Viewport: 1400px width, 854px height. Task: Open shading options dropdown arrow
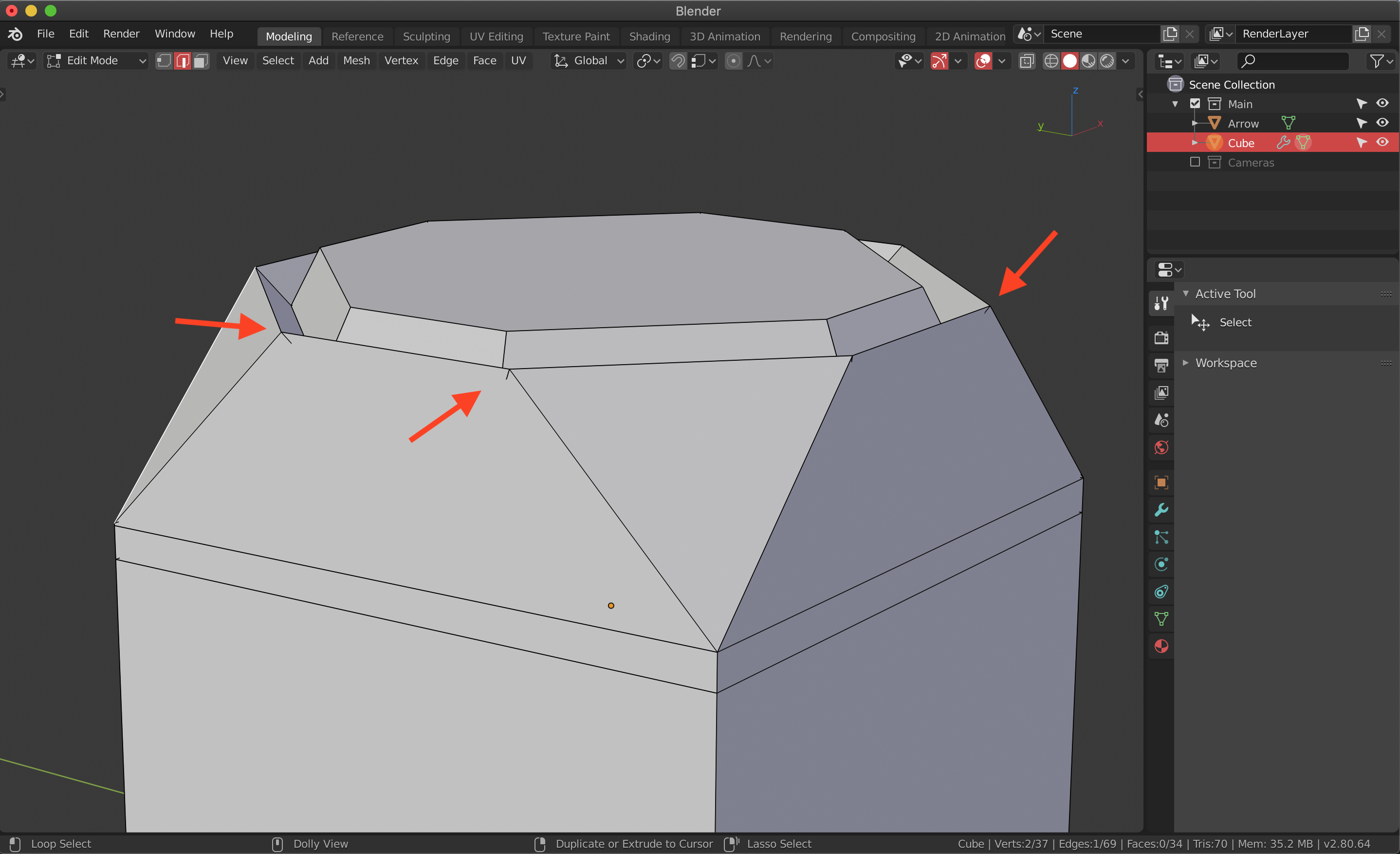point(1125,61)
